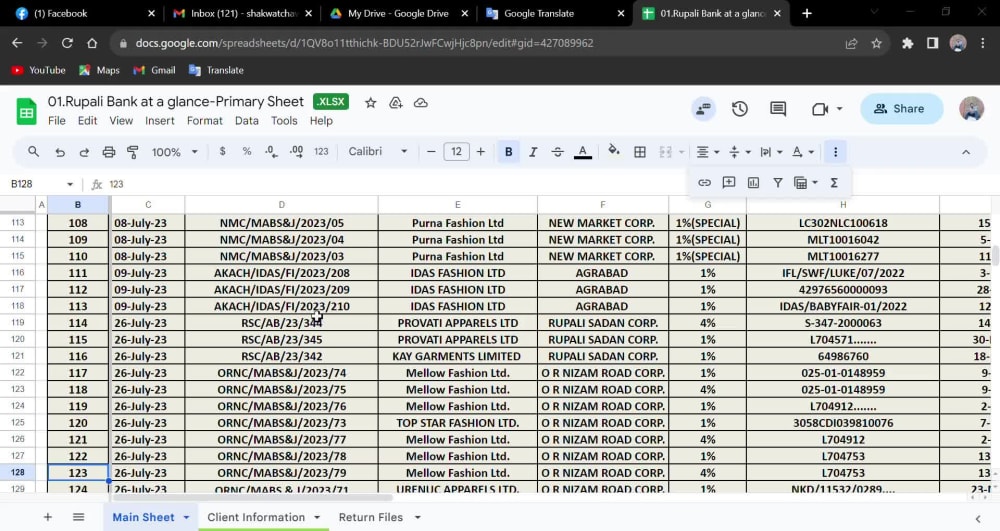Screen dimensions: 1000x531
Task: Open the Insert menu
Action: (159, 121)
